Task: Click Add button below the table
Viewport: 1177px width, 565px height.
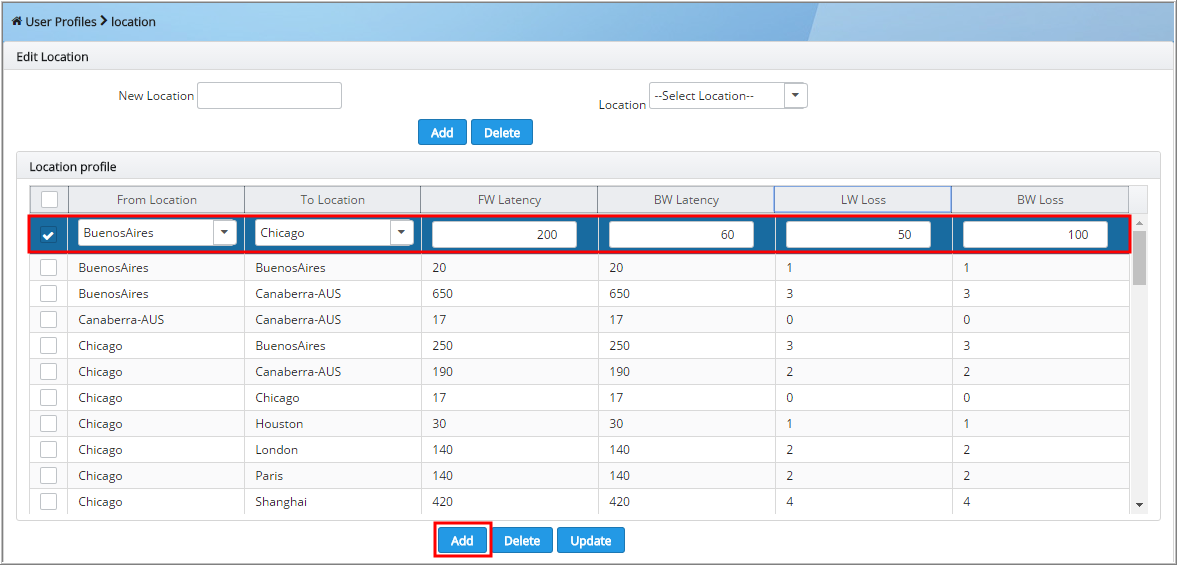Action: pos(462,540)
